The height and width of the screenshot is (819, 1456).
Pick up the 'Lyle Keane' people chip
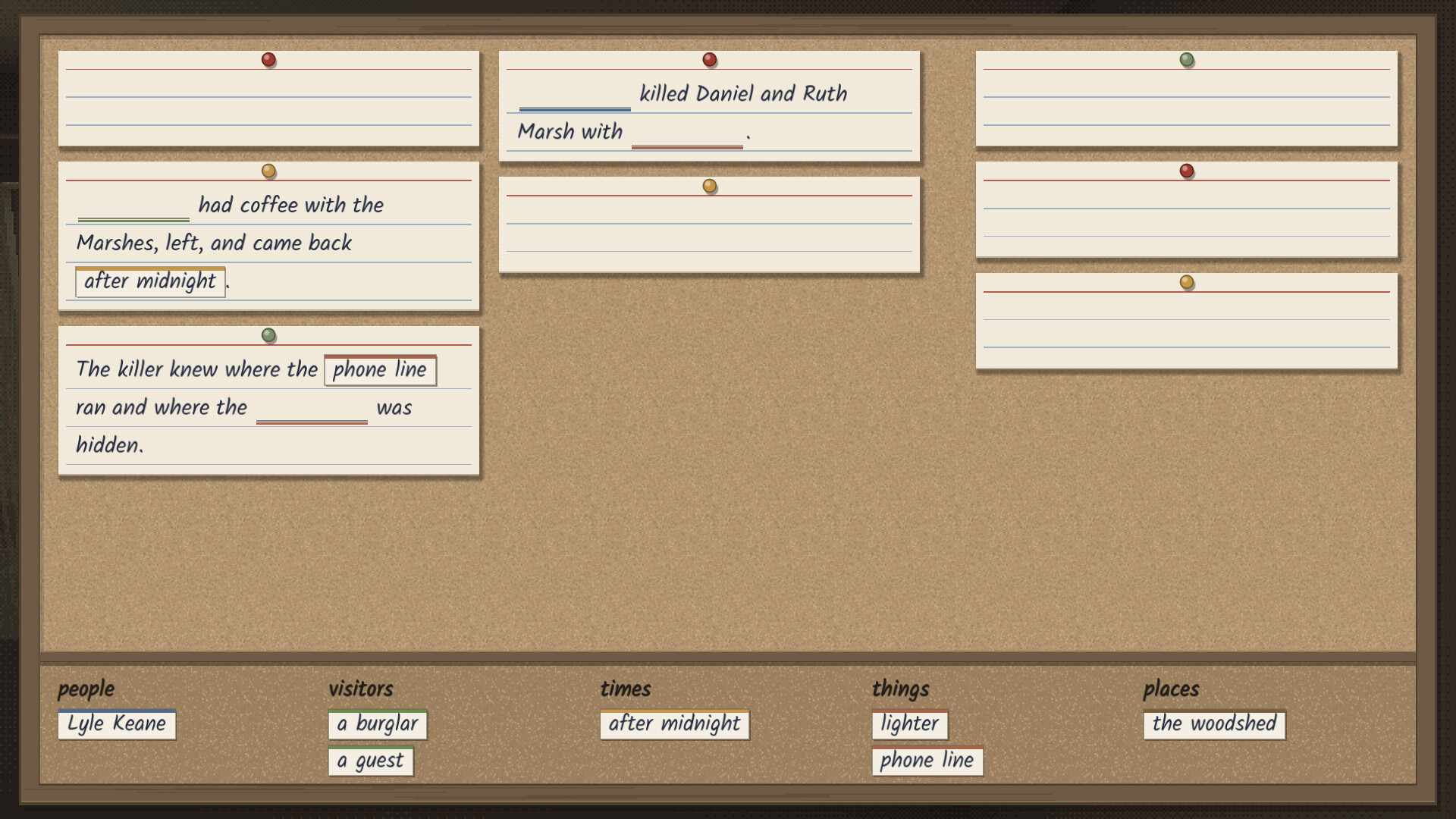[x=117, y=723]
